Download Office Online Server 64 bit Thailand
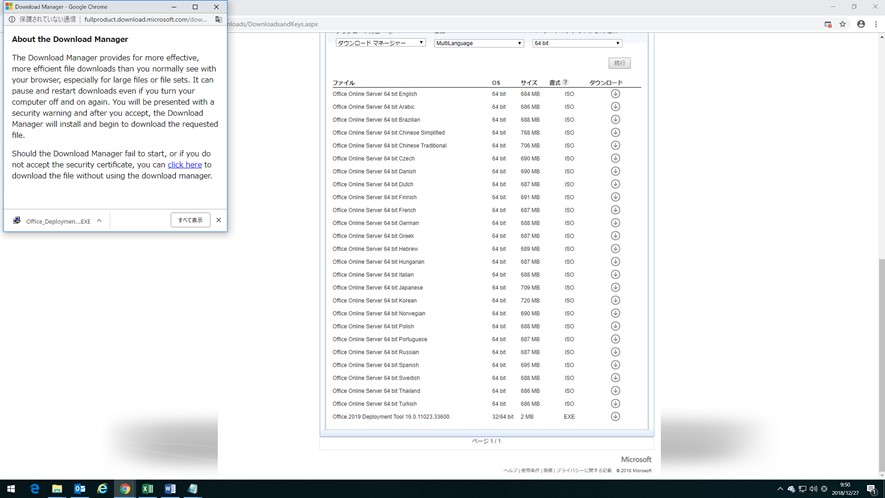This screenshot has height=498, width=885. tap(615, 391)
